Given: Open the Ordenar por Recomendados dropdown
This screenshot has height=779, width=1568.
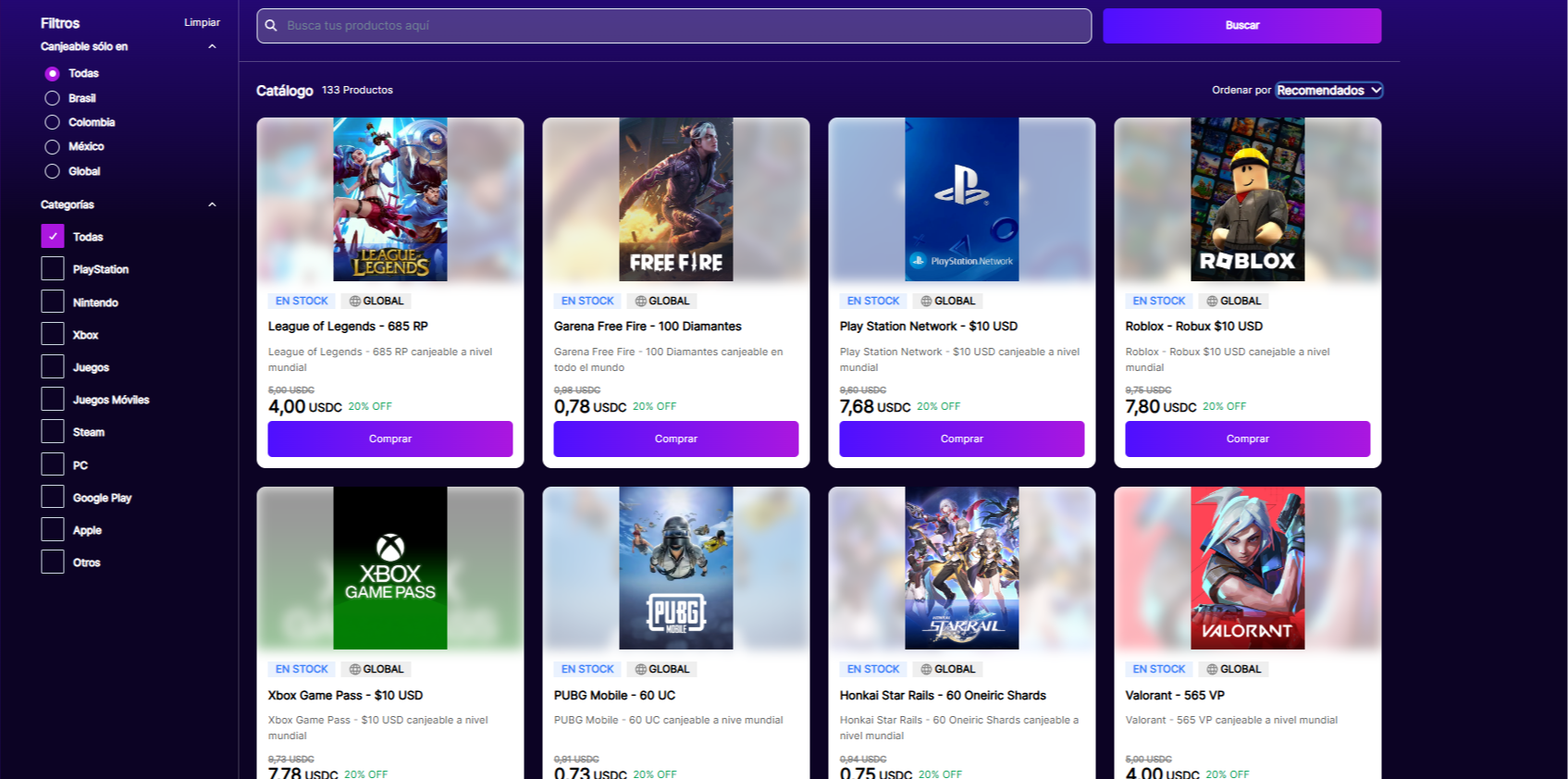Looking at the screenshot, I should (x=1329, y=90).
